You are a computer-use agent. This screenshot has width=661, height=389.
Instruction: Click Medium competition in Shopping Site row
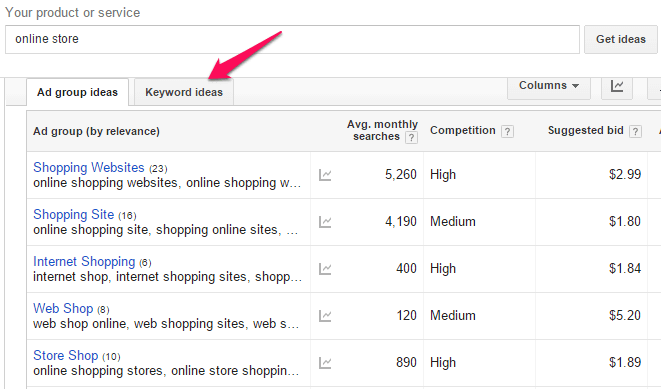[x=453, y=222]
